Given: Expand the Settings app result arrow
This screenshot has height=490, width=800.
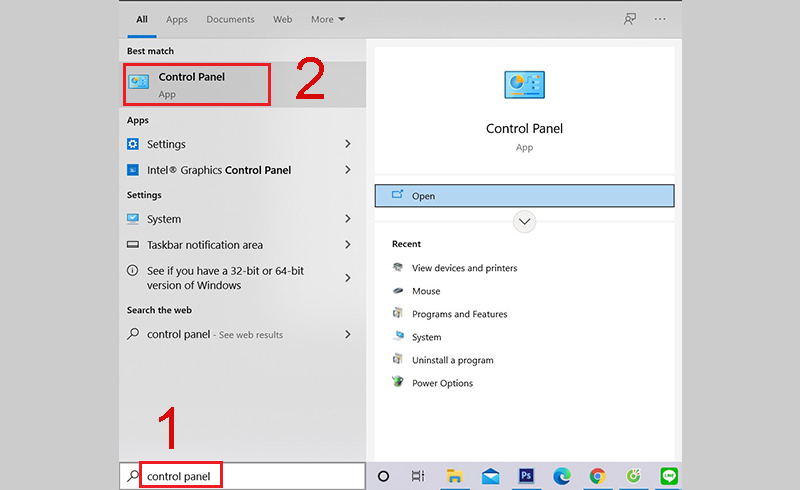Looking at the screenshot, I should pos(347,144).
